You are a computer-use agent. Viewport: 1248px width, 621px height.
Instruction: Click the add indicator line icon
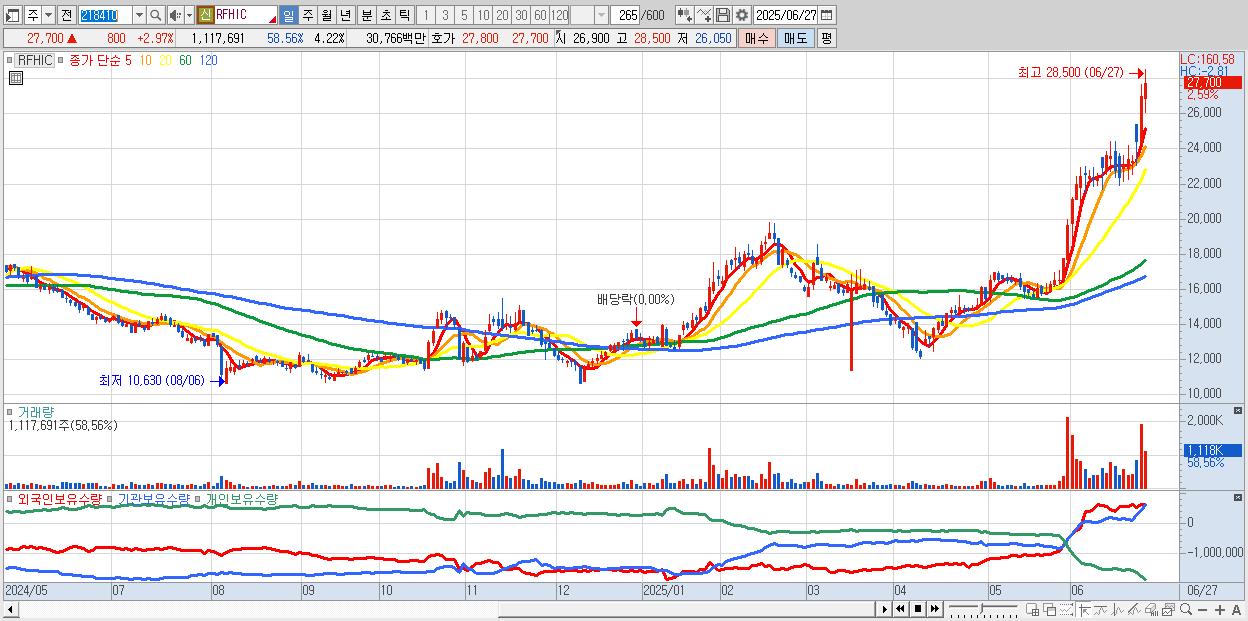[x=704, y=15]
